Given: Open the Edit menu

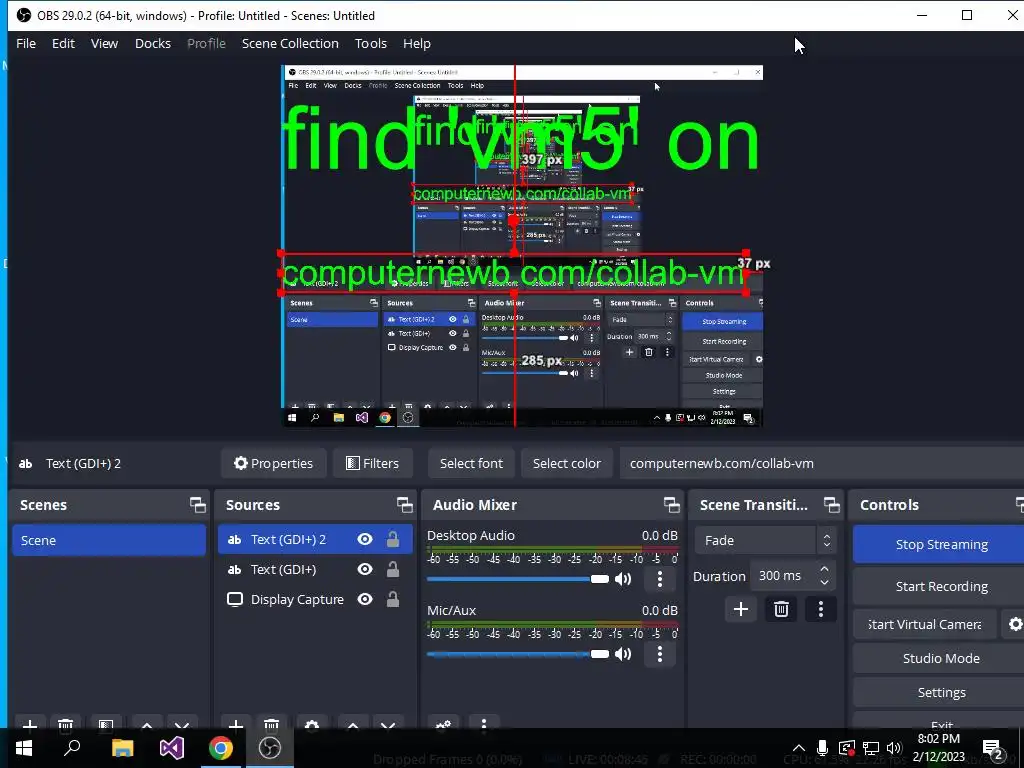Looking at the screenshot, I should click(63, 43).
